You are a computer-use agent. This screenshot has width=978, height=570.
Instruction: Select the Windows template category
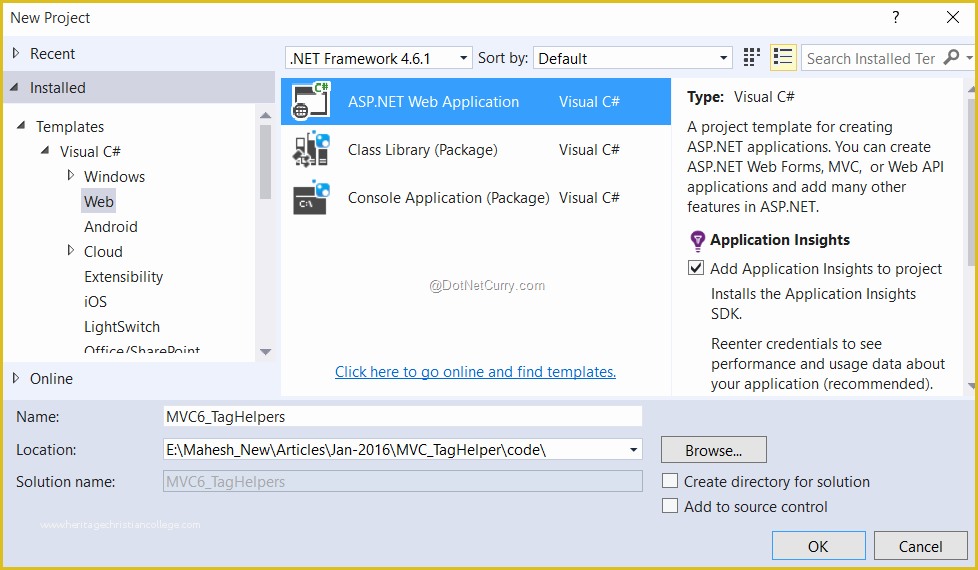[x=114, y=176]
